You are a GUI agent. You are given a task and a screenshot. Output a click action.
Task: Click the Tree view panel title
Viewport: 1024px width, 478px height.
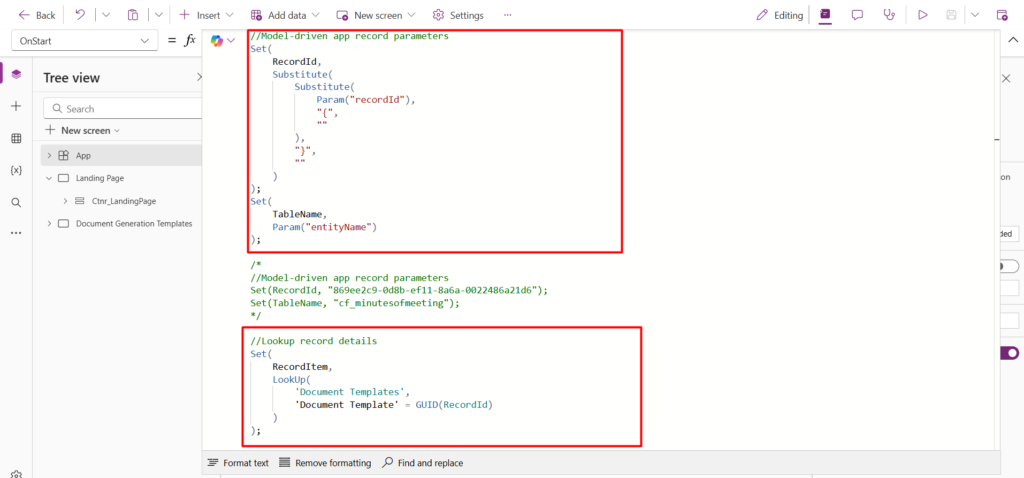[72, 78]
